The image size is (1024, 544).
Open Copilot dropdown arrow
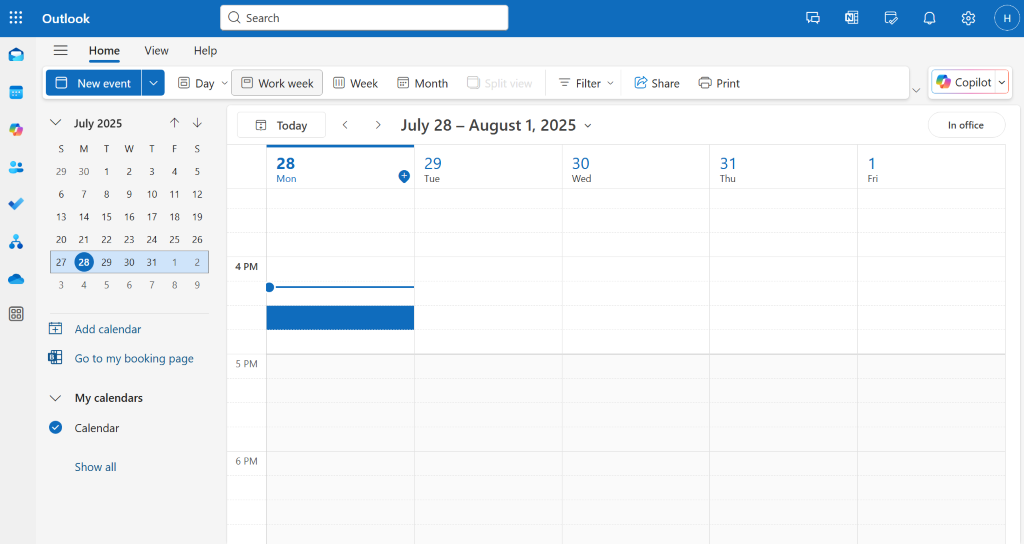(1002, 82)
